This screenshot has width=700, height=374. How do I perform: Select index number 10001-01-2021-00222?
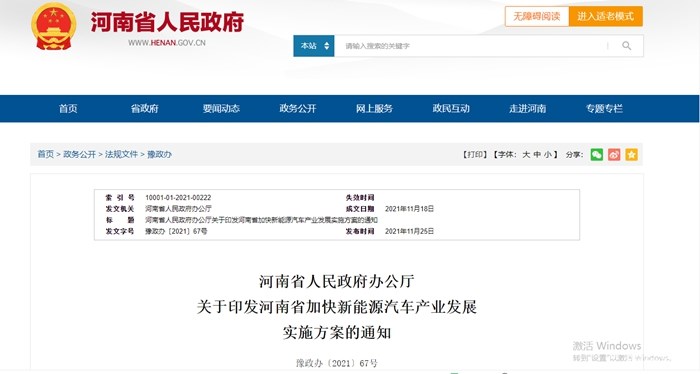coord(178,198)
